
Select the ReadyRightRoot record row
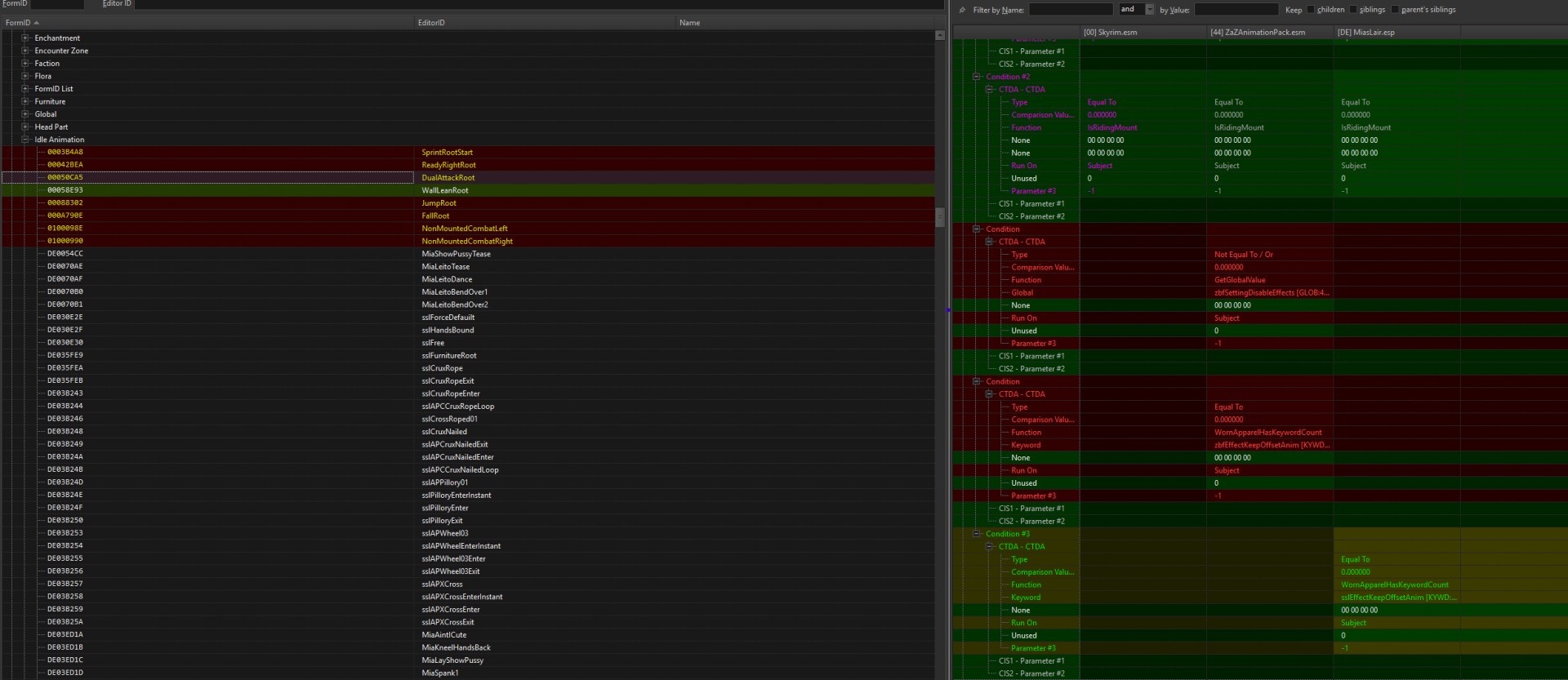click(467, 165)
